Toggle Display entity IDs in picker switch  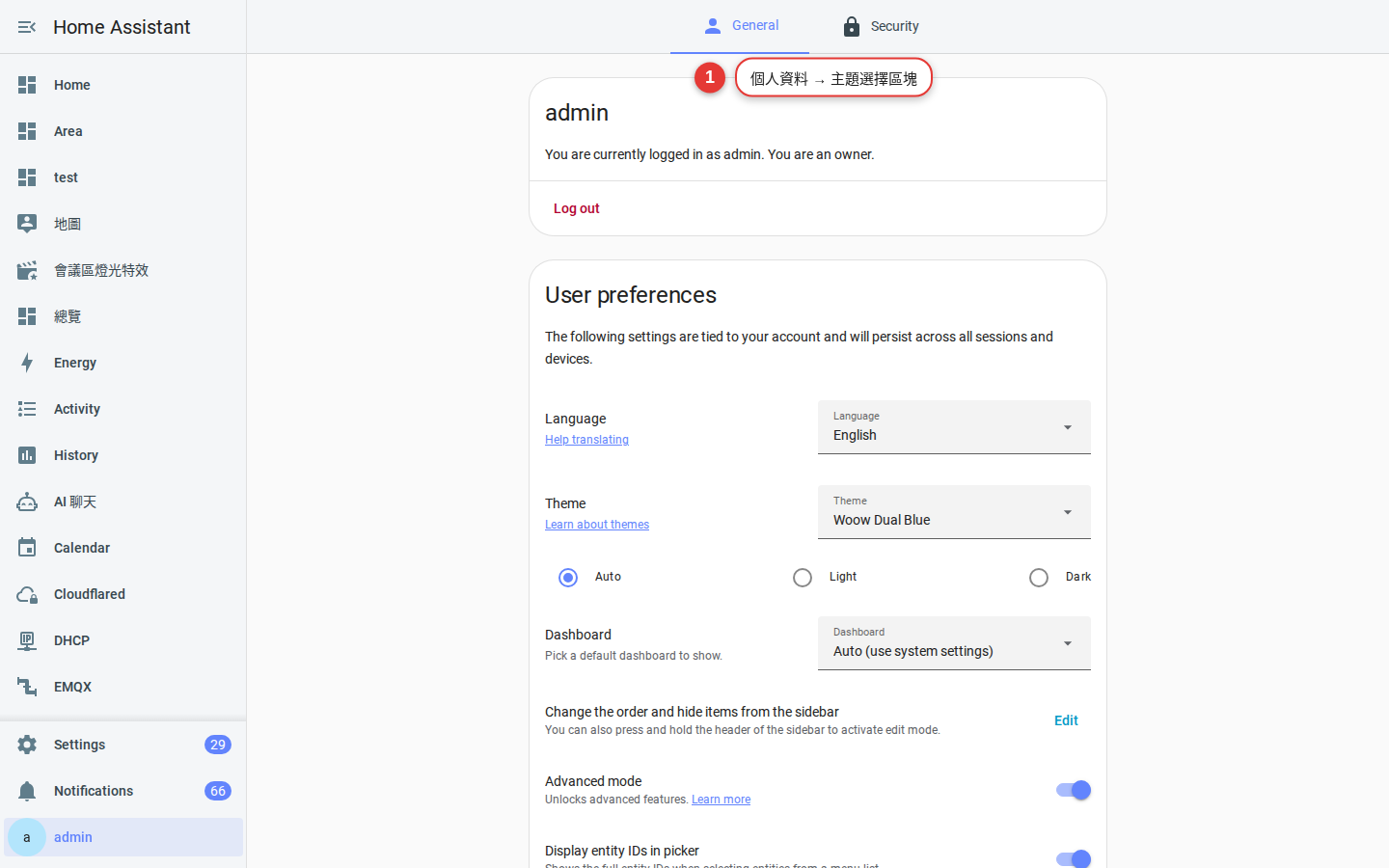pyautogui.click(x=1074, y=858)
